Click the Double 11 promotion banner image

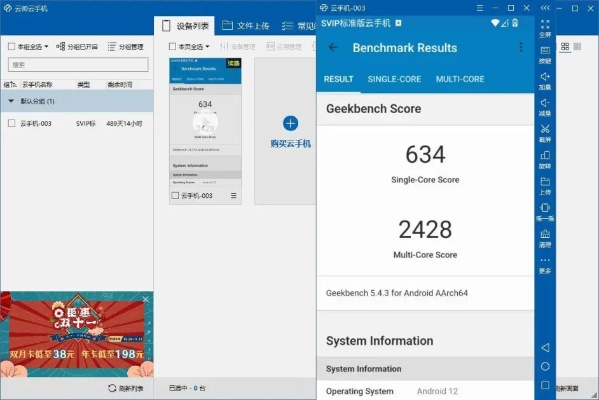click(77, 334)
